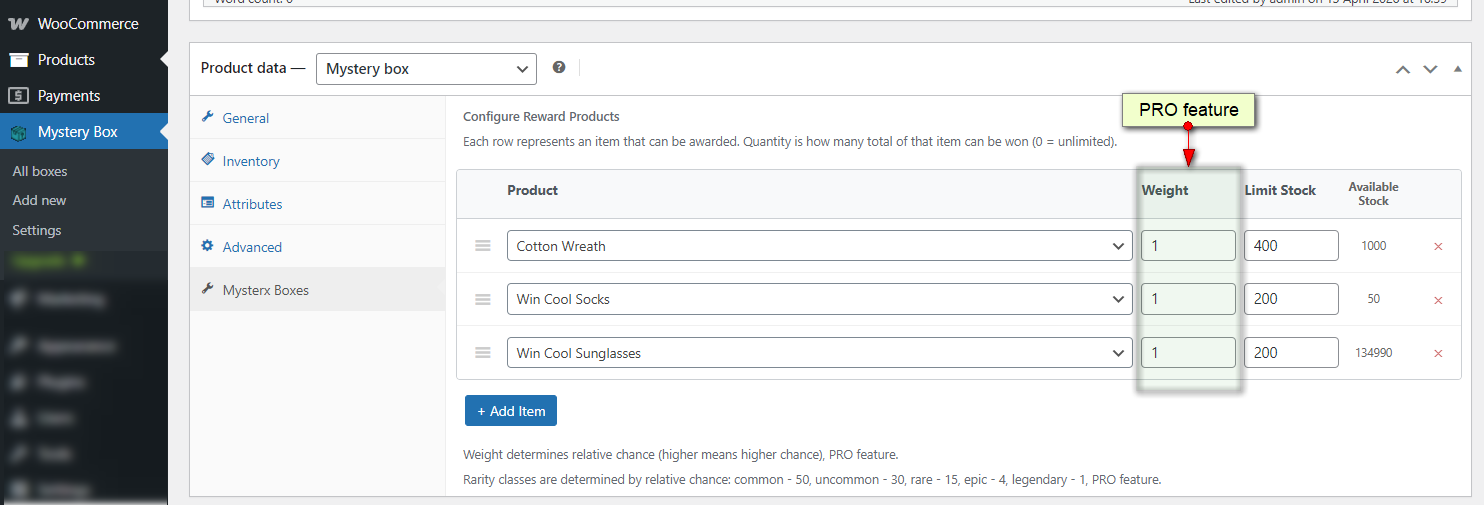
Task: Open the Win Cool Sunglasses product dropdown
Action: [x=820, y=353]
